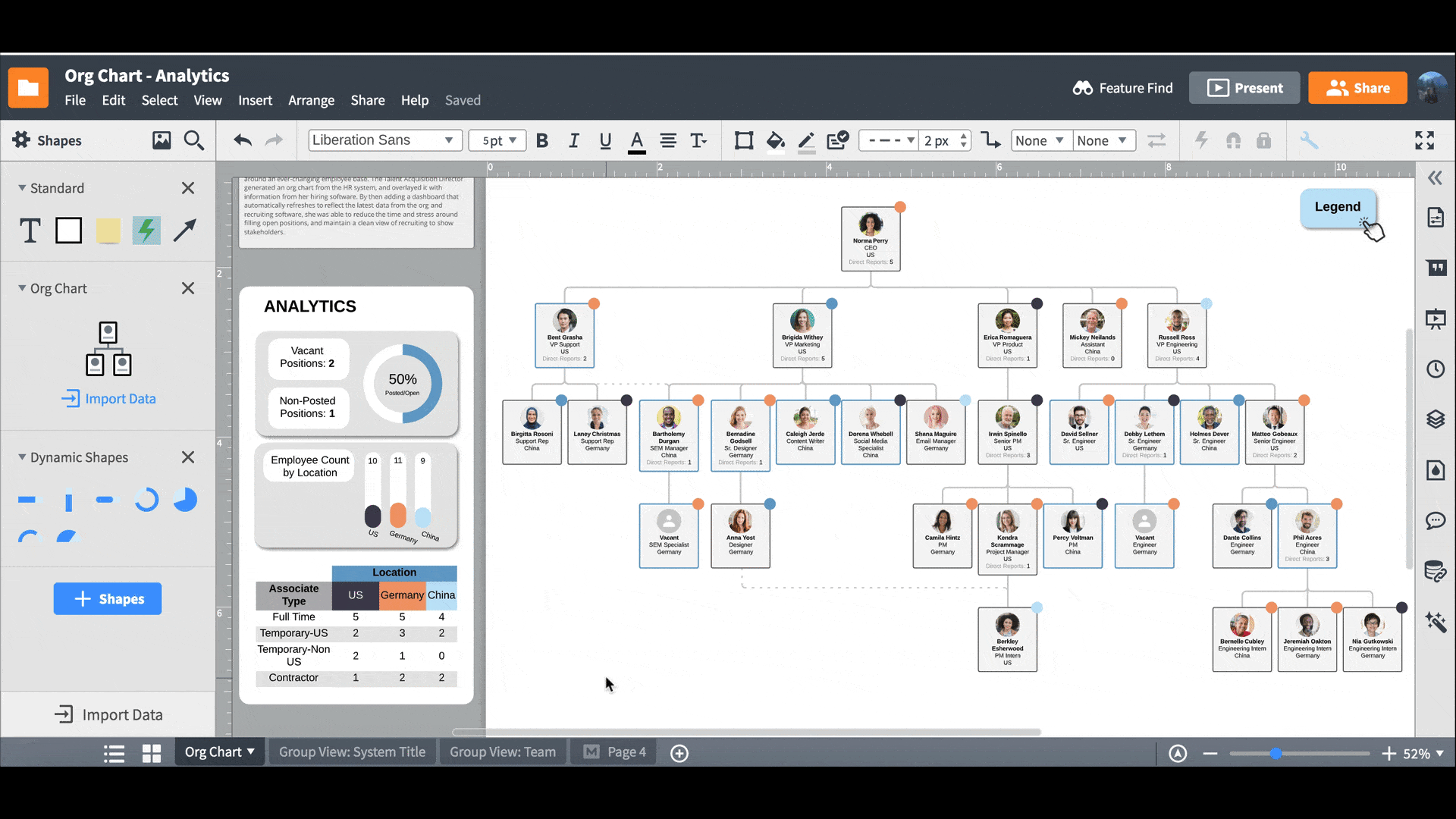Toggle italic formatting in toolbar
Image resolution: width=1456 pixels, height=819 pixels.
click(x=573, y=140)
